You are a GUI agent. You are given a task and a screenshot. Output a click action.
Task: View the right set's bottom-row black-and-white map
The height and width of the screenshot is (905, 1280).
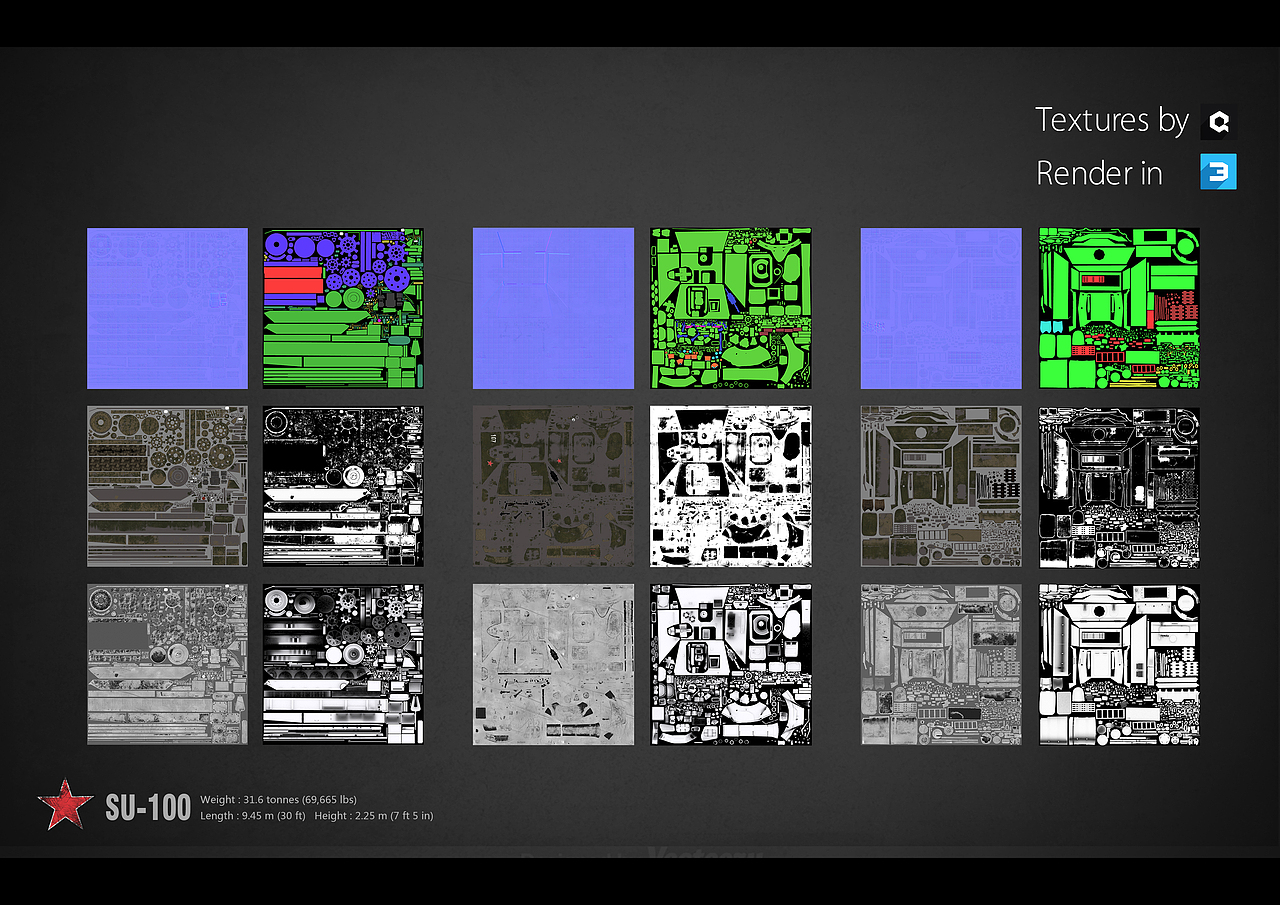[1119, 664]
